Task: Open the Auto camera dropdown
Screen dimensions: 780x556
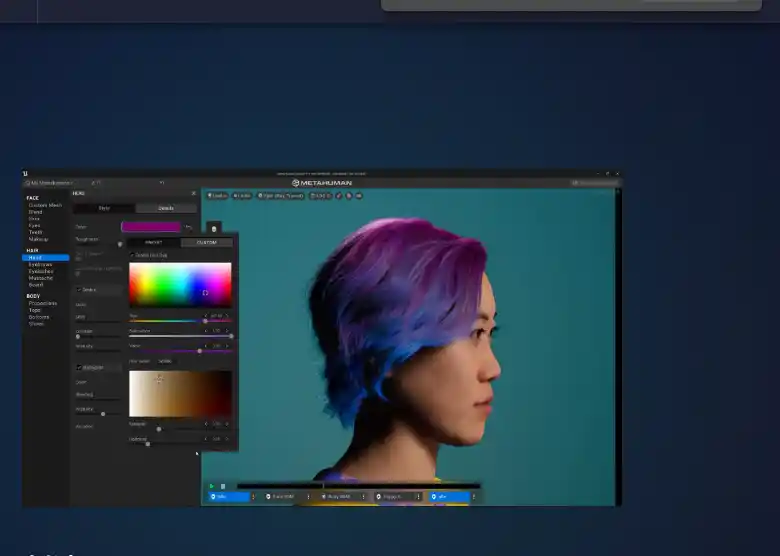Action: click(x=242, y=195)
